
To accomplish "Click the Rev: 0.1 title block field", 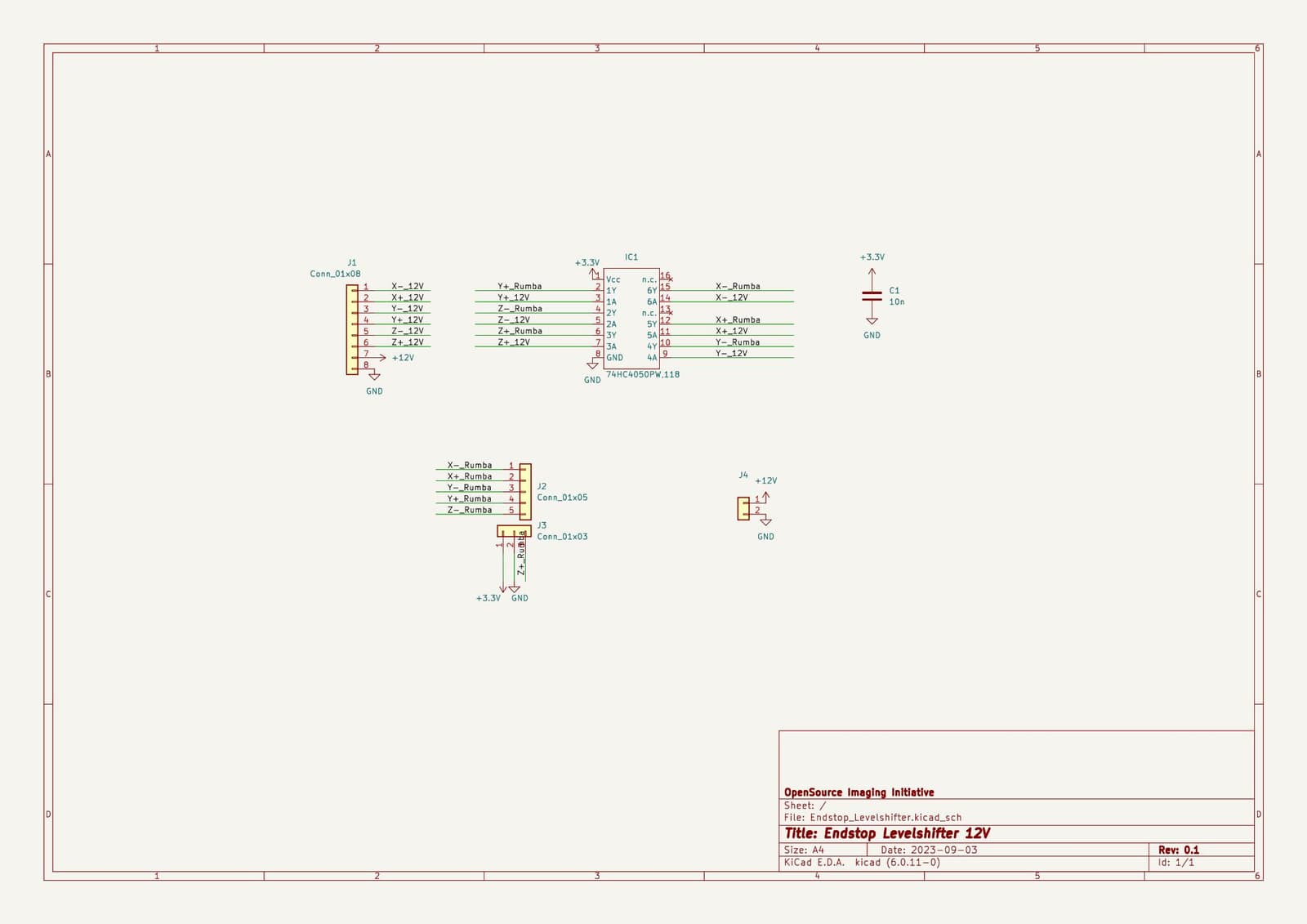I will (x=1179, y=850).
